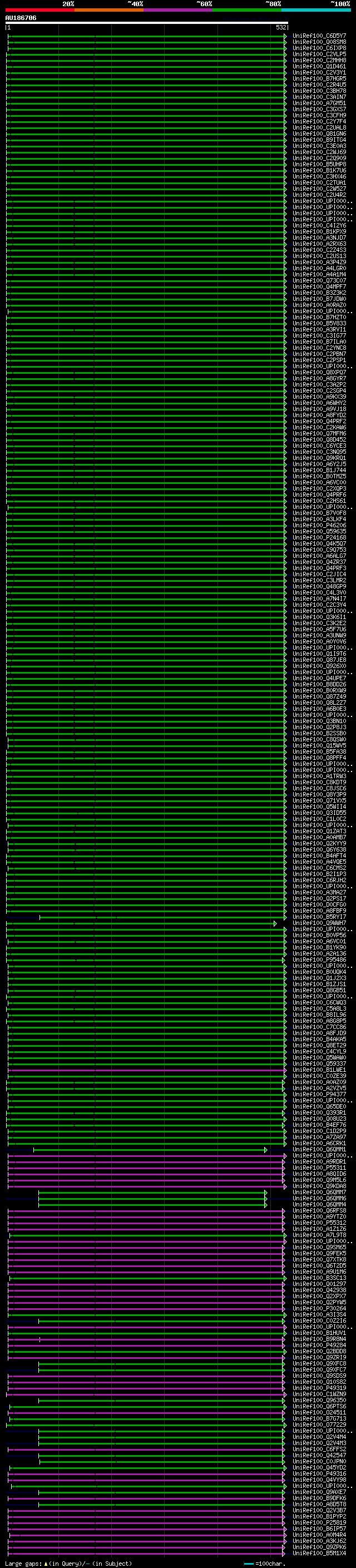Select the UniRef100_B0VP56 label
Screen dimensions: 356x1568
point(319,935)
